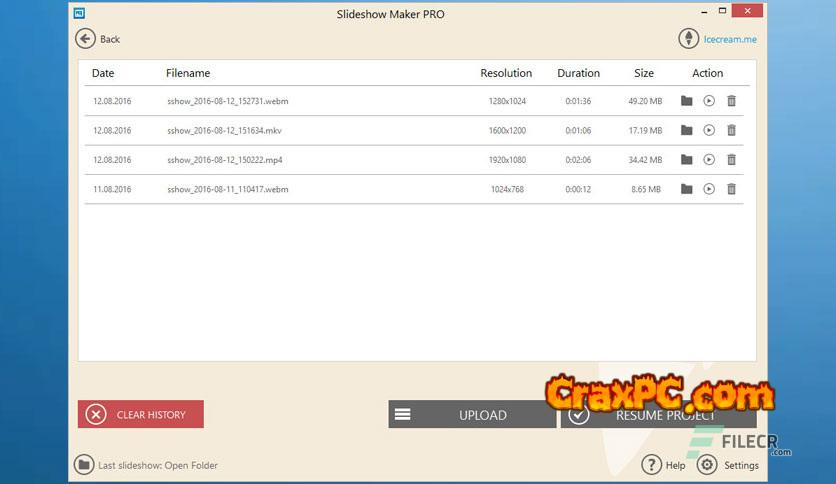Viewport: 836px width, 484px height.
Task: Click the X icon on Clear History
Action: (x=96, y=415)
